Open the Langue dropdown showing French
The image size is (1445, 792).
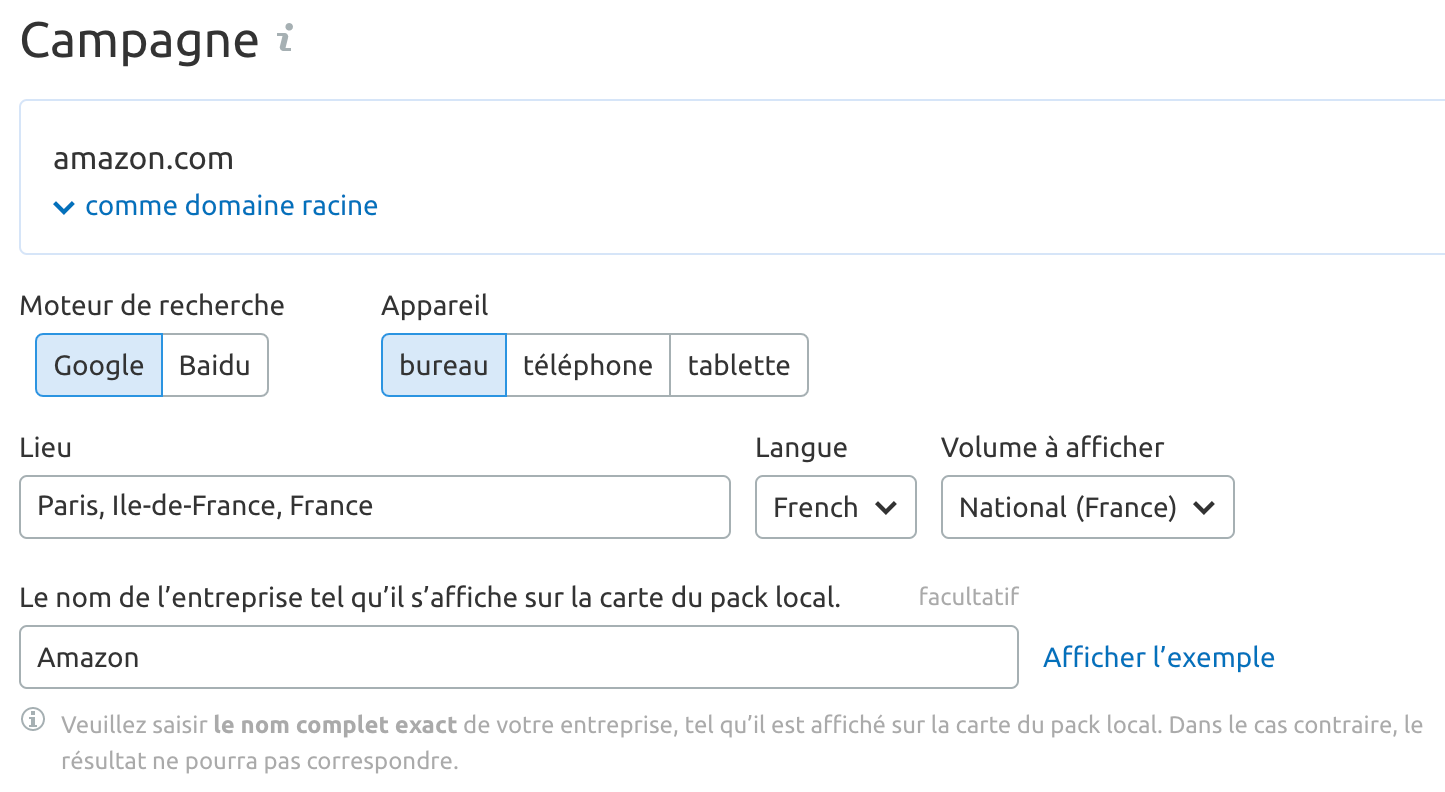coord(836,507)
